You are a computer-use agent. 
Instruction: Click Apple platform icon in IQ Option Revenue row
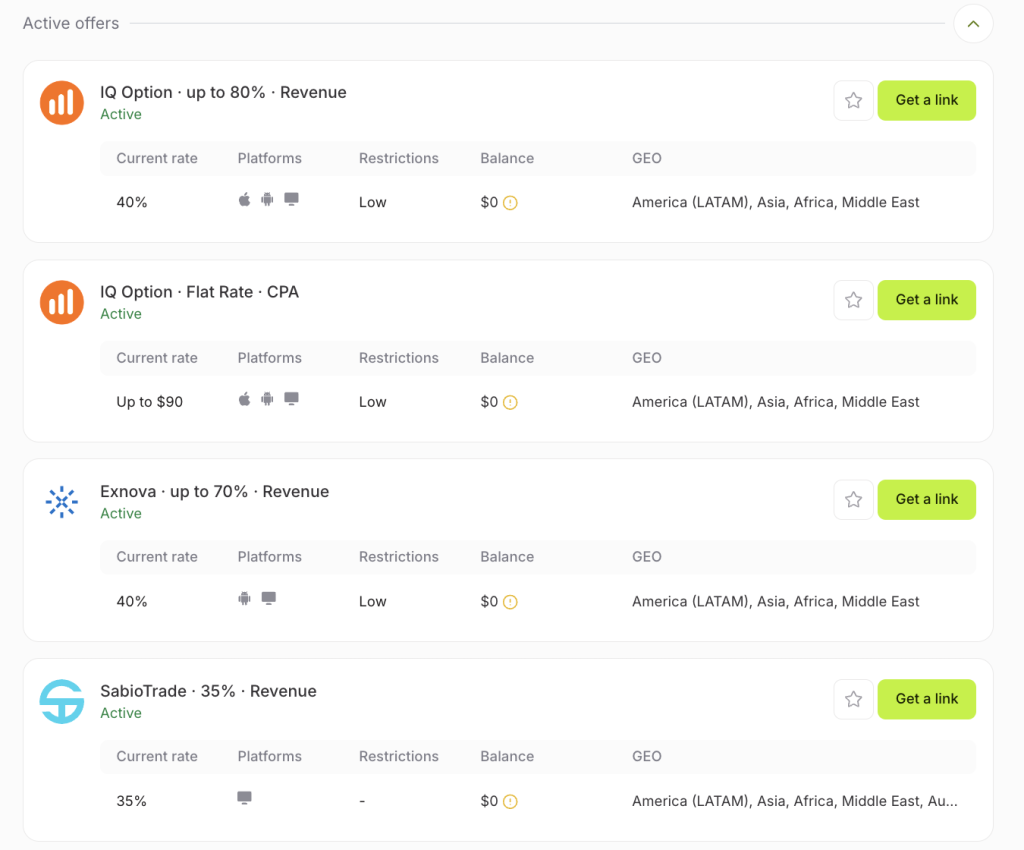244,199
